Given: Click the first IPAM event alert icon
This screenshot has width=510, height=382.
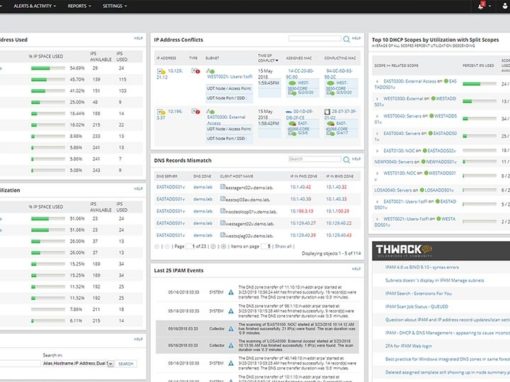Looking at the screenshot, I should point(231,292).
